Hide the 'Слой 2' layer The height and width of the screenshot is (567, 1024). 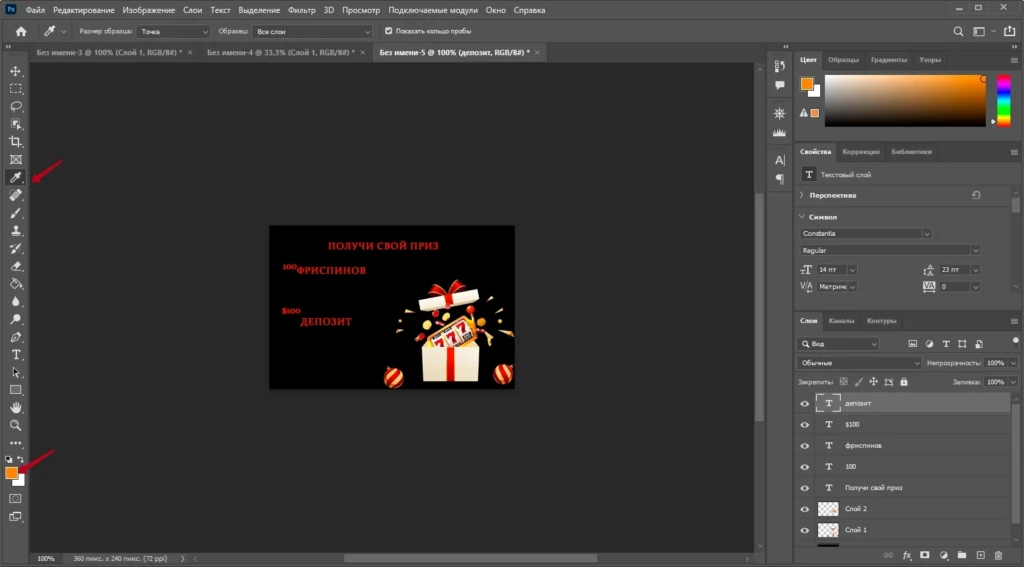click(805, 509)
